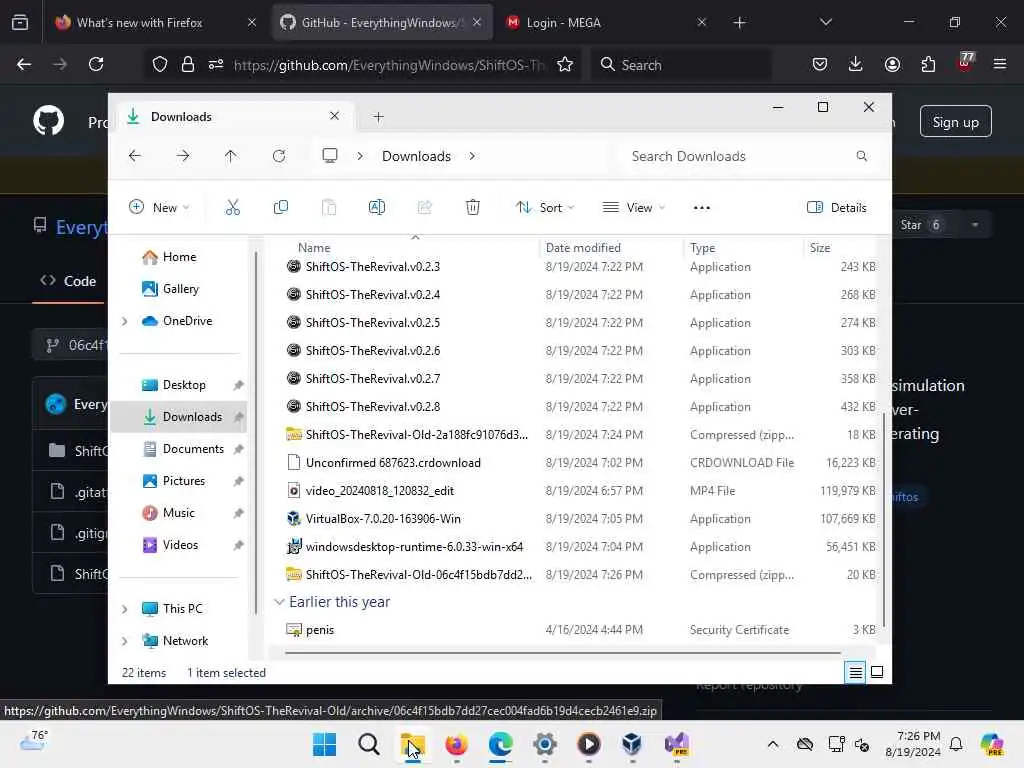Sort files by Date modified column header
Viewport: 1024px width, 768px height.
tap(583, 248)
